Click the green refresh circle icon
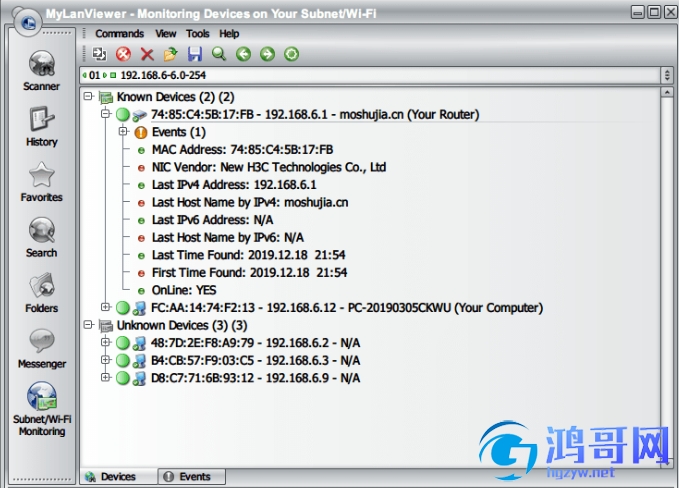The image size is (679, 488). 291,54
